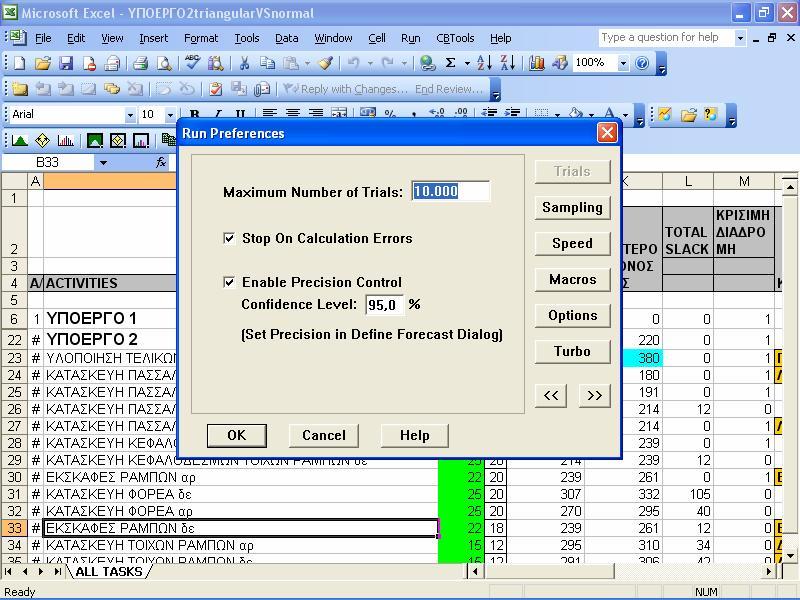Toggle Stop On Calculation Errors checkbox
This screenshot has width=800, height=600.
(229, 238)
